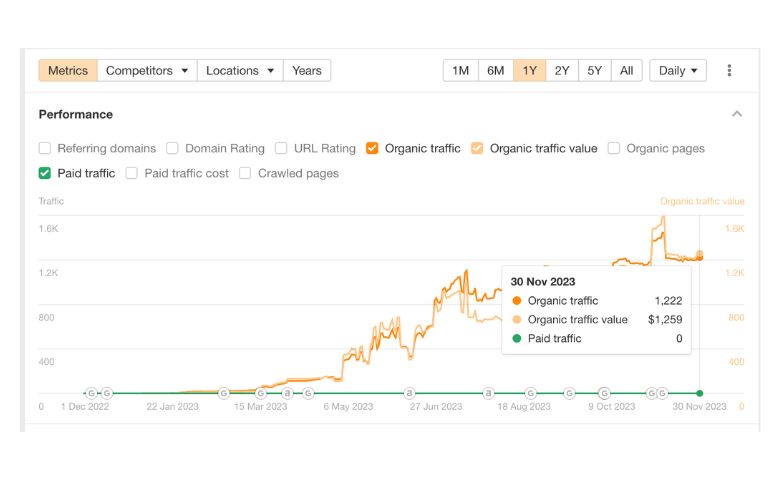Click the '22 Jan 2023' date label

173,406
